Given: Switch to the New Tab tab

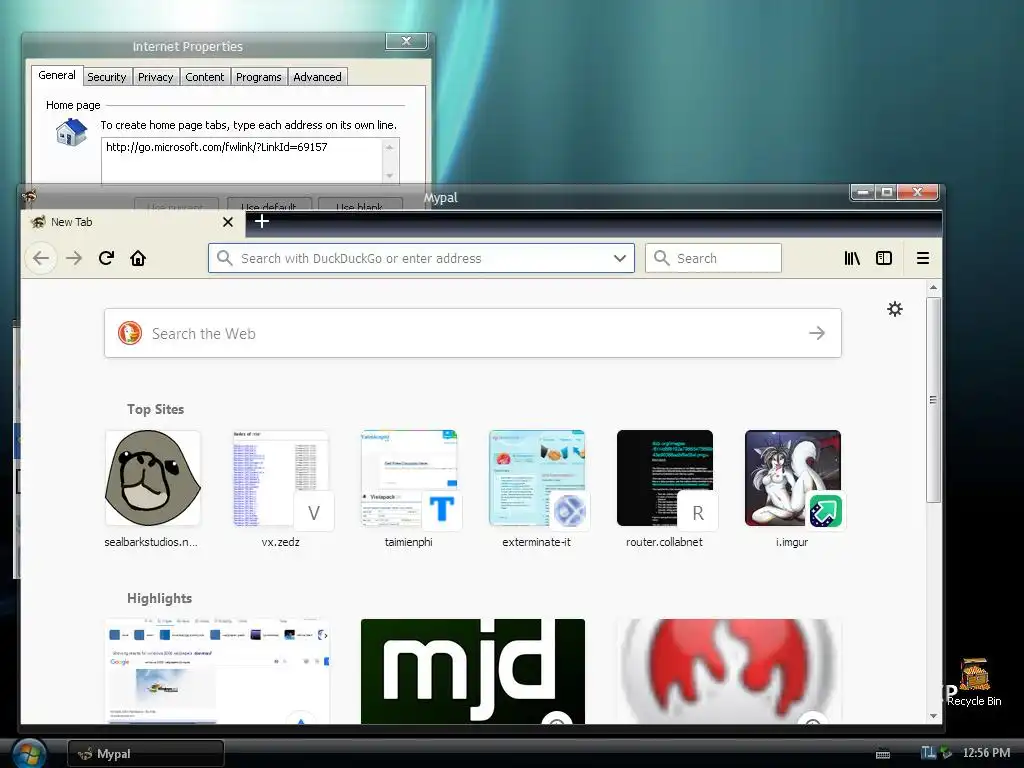Looking at the screenshot, I should point(134,222).
